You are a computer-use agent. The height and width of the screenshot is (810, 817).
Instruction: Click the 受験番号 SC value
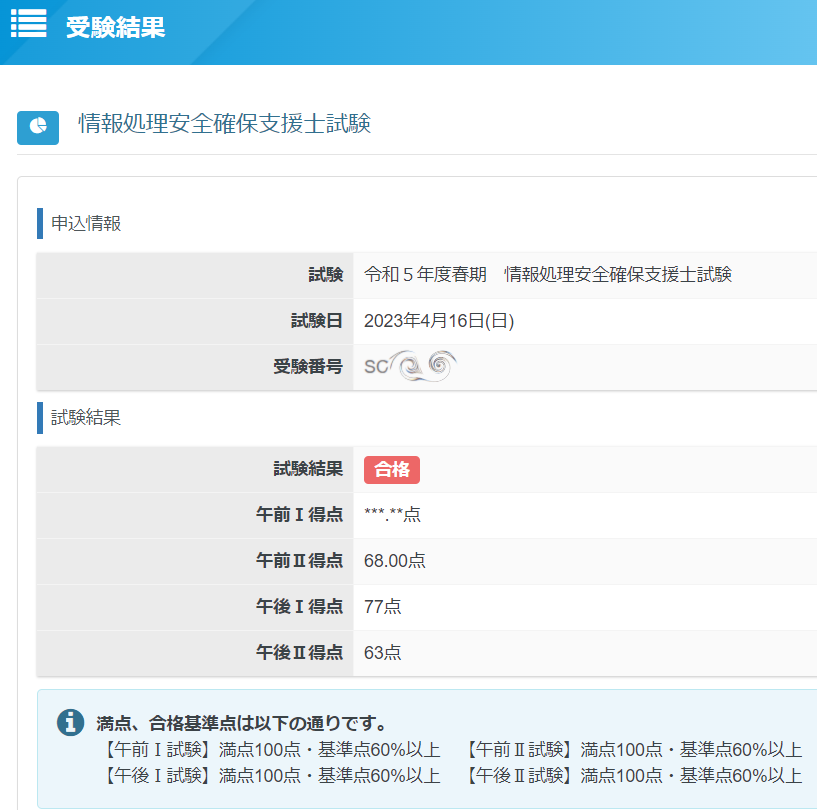(x=410, y=366)
